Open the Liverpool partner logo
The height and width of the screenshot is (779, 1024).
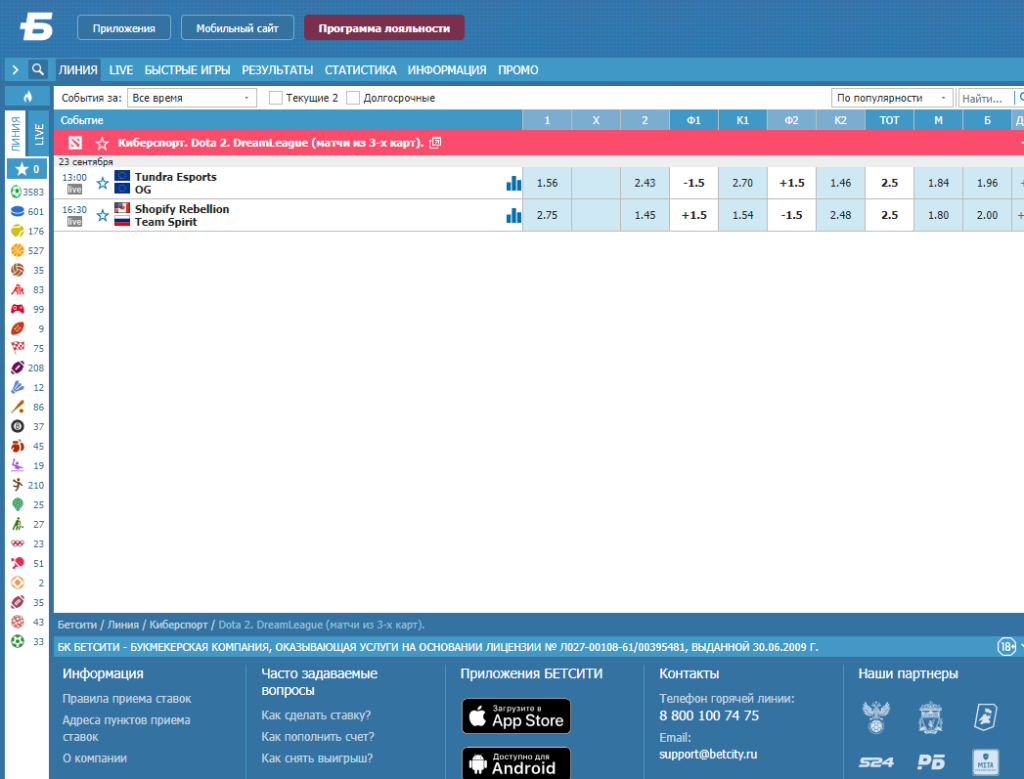[931, 718]
